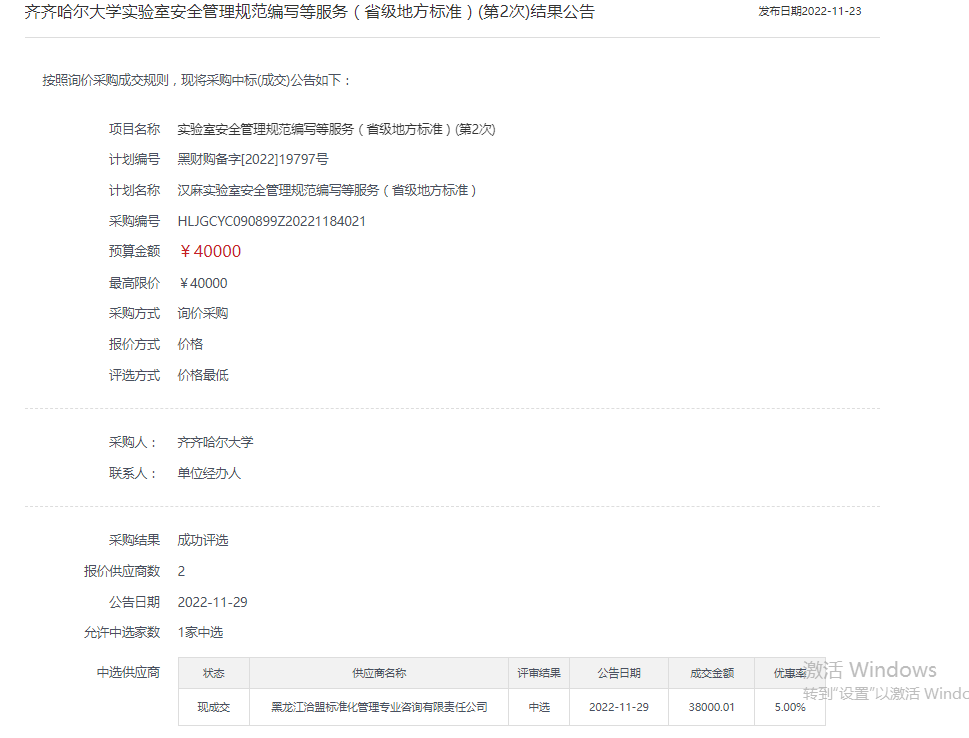Click the 询价采购 procurement method value
Image resolution: width=969 pixels, height=738 pixels.
click(x=203, y=313)
